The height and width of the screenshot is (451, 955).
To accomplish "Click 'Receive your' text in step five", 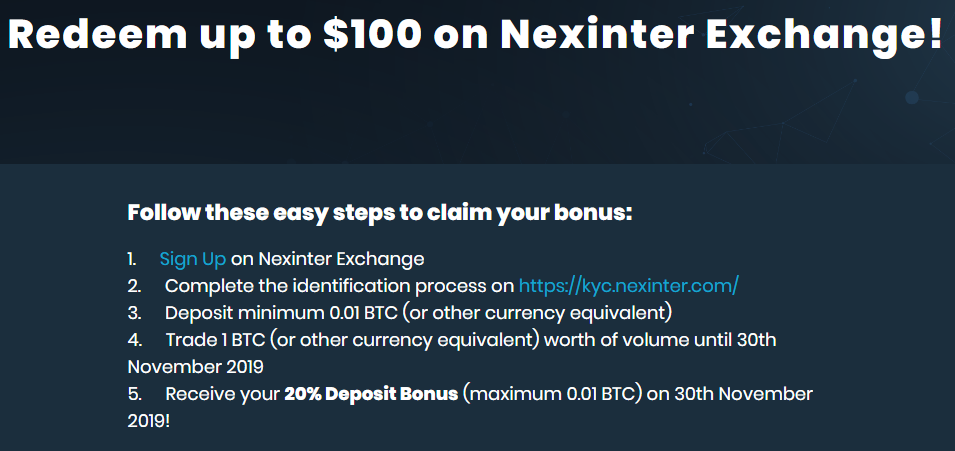I will [222, 394].
